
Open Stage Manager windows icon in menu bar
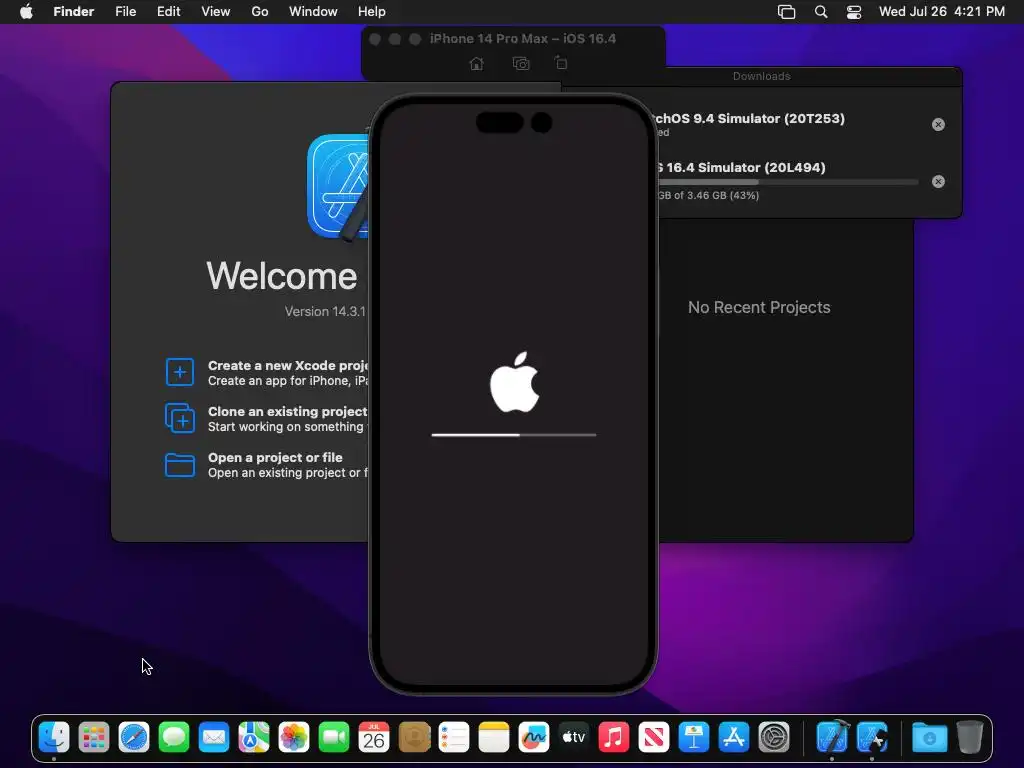click(x=786, y=12)
